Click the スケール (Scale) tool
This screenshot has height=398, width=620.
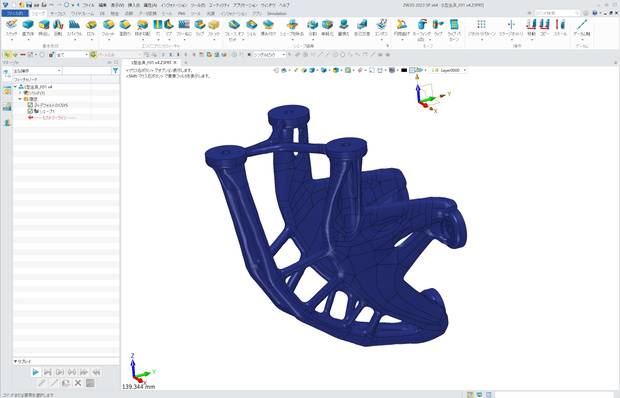coord(560,28)
